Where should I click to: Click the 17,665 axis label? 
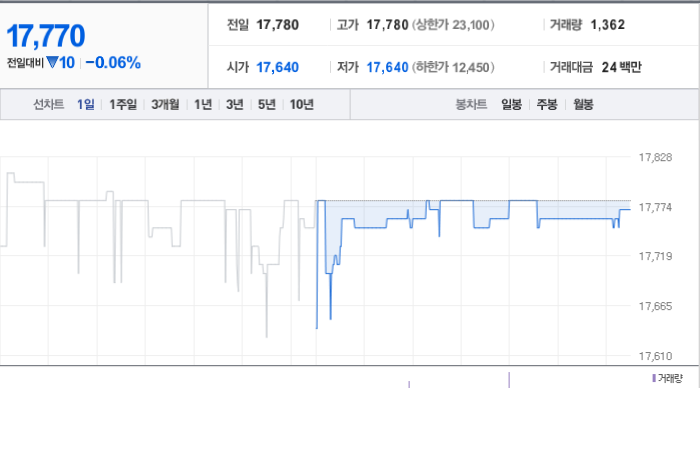click(655, 306)
